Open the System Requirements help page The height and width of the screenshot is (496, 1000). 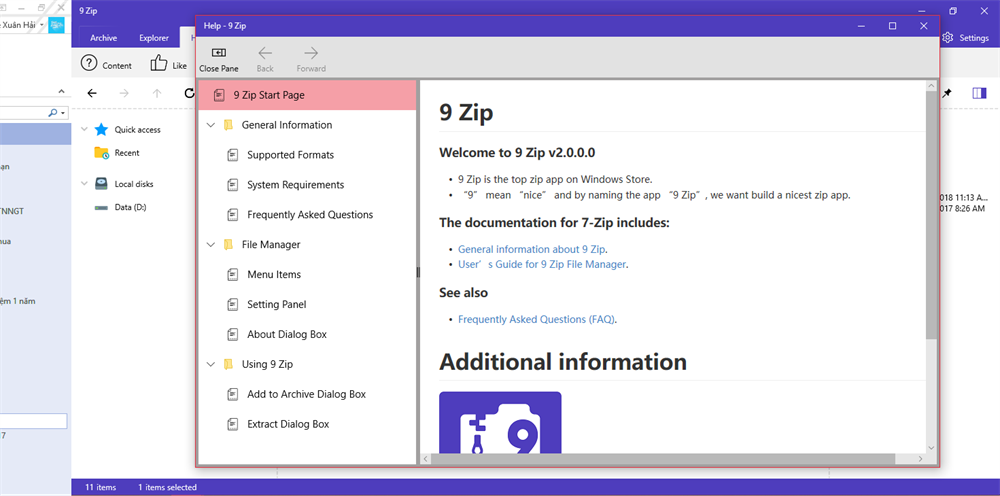pos(295,185)
